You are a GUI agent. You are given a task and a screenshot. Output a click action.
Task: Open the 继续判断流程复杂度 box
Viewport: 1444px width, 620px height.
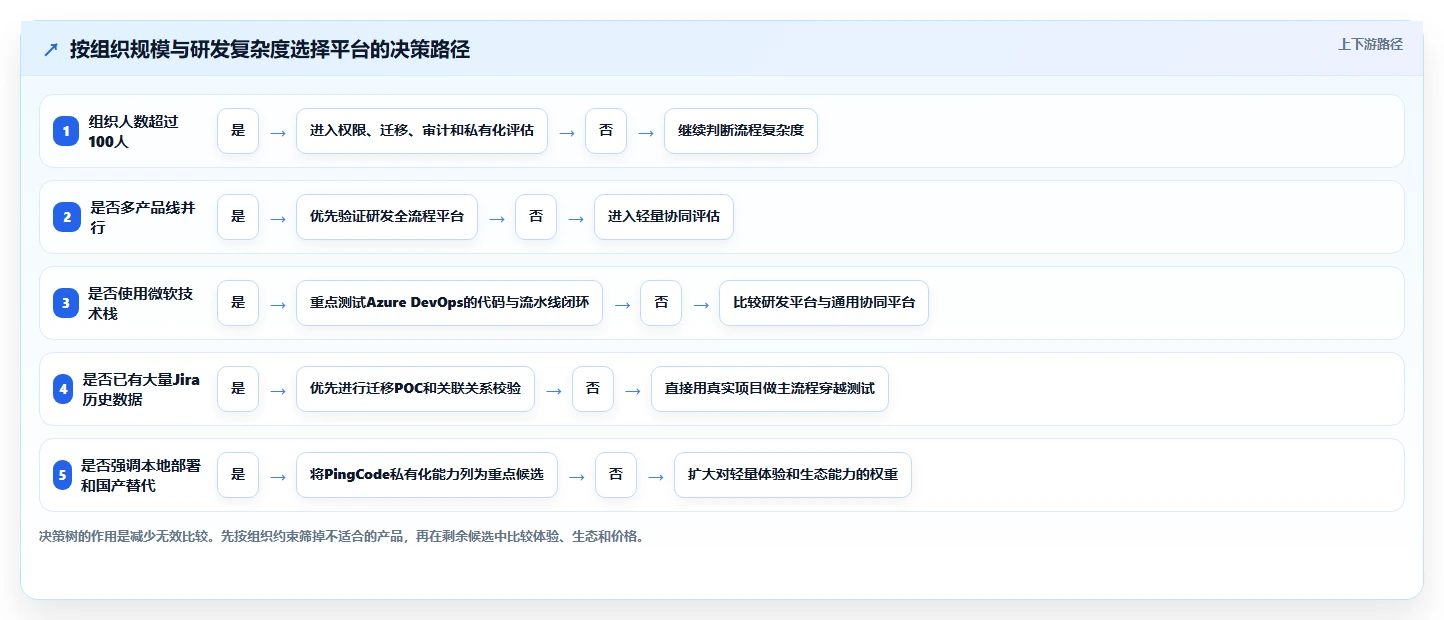pyautogui.click(x=741, y=131)
